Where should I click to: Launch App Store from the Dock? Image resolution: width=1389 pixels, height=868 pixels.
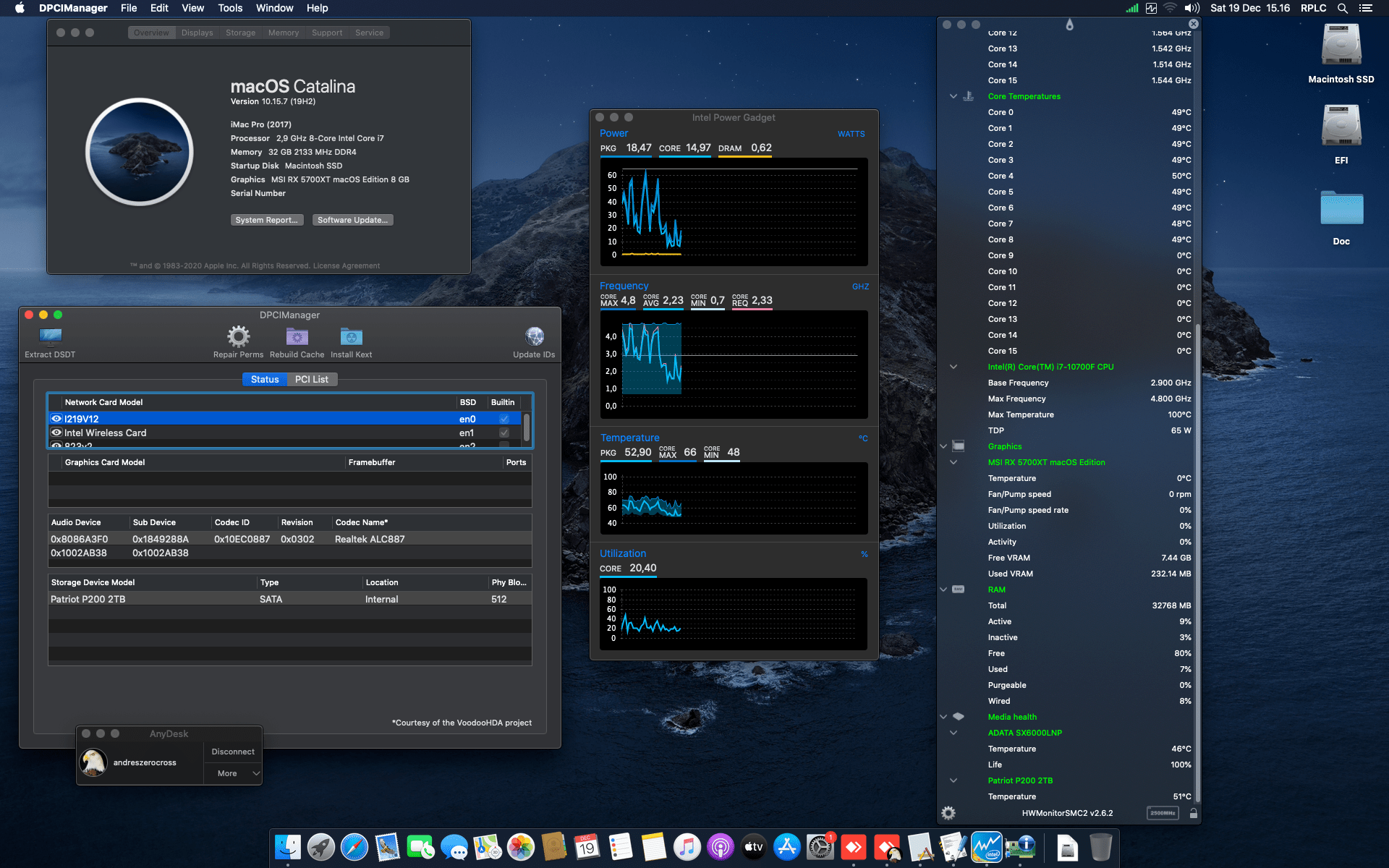(786, 846)
